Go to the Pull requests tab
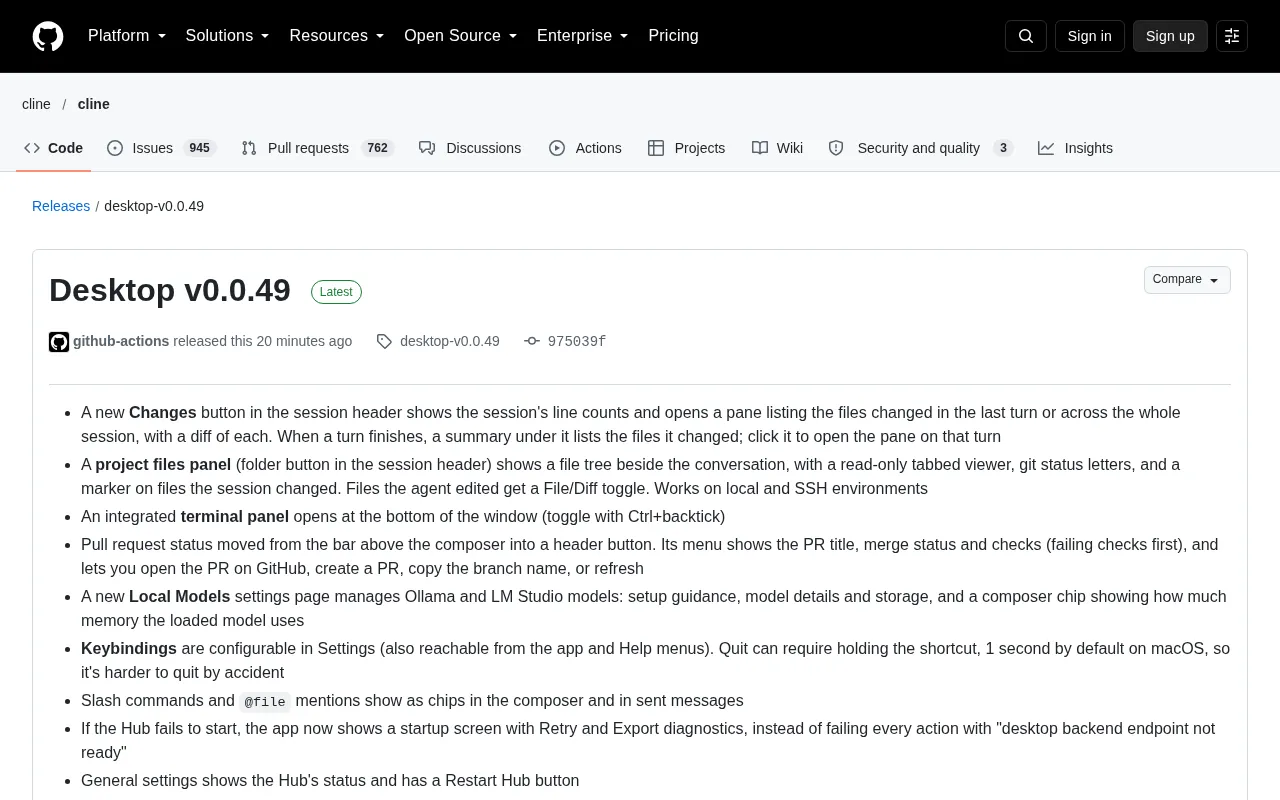 318,148
